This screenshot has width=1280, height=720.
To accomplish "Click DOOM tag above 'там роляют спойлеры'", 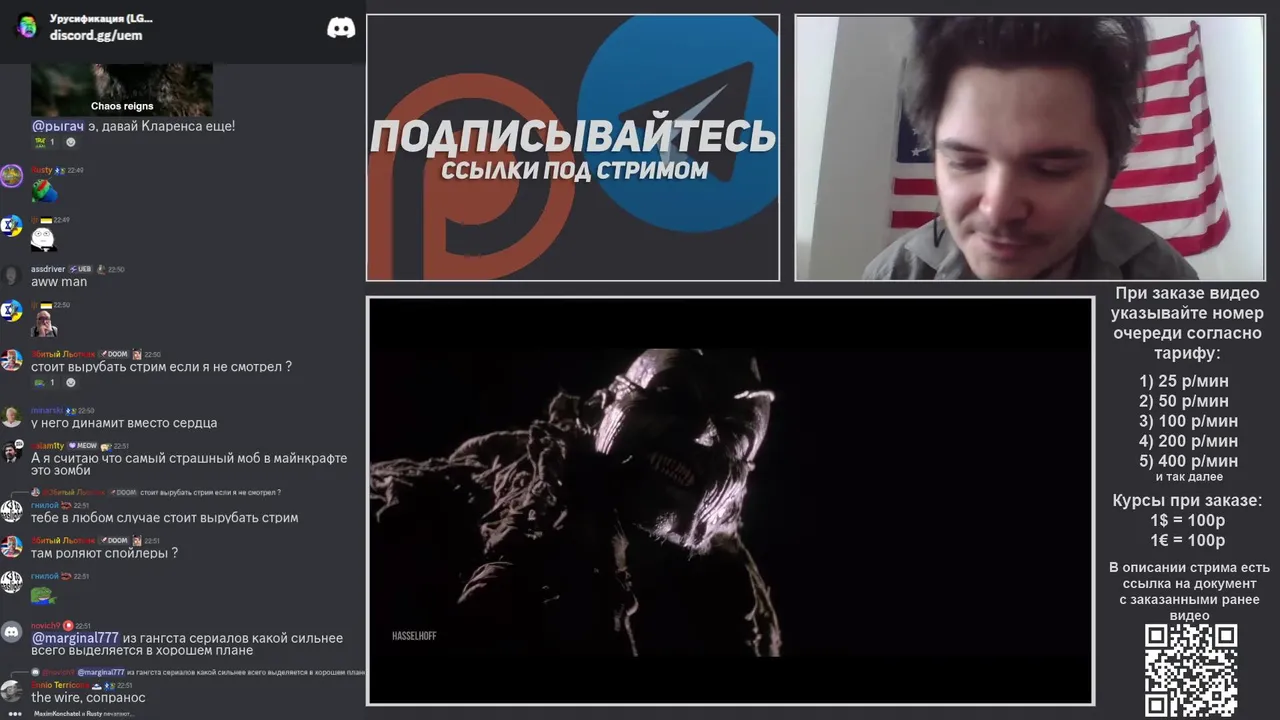I will coord(113,541).
